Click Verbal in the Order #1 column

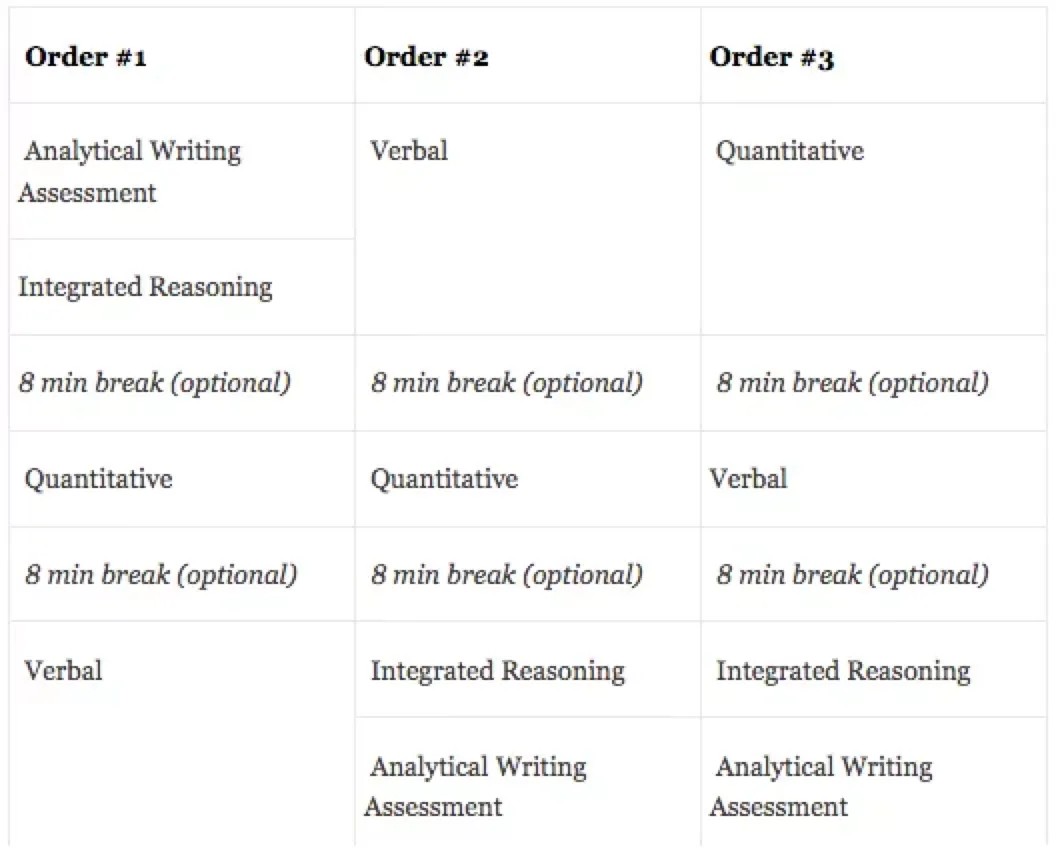click(63, 670)
